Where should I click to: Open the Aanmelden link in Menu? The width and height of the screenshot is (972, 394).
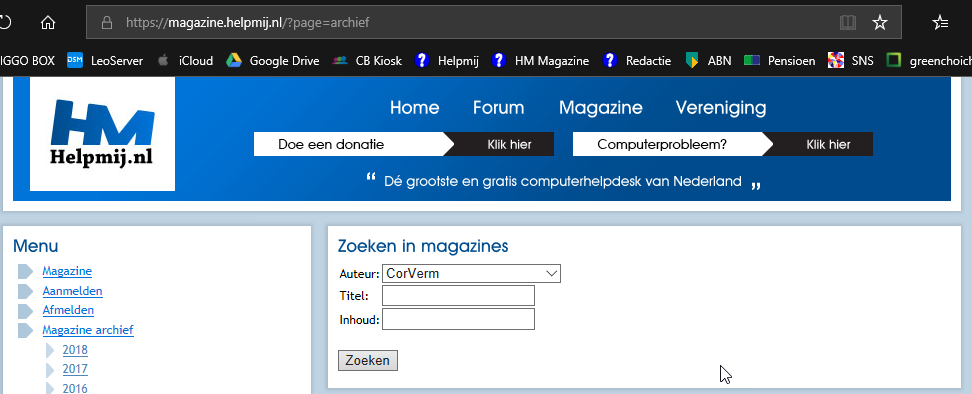tap(73, 291)
